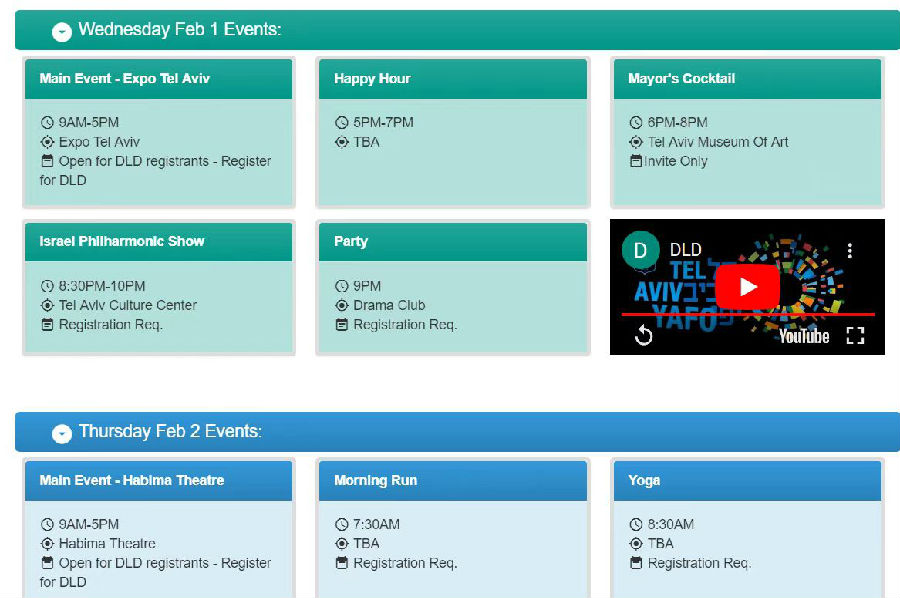This screenshot has height=598, width=900.
Task: Click calendar icon beside Party Registration Req.
Action: pos(342,325)
